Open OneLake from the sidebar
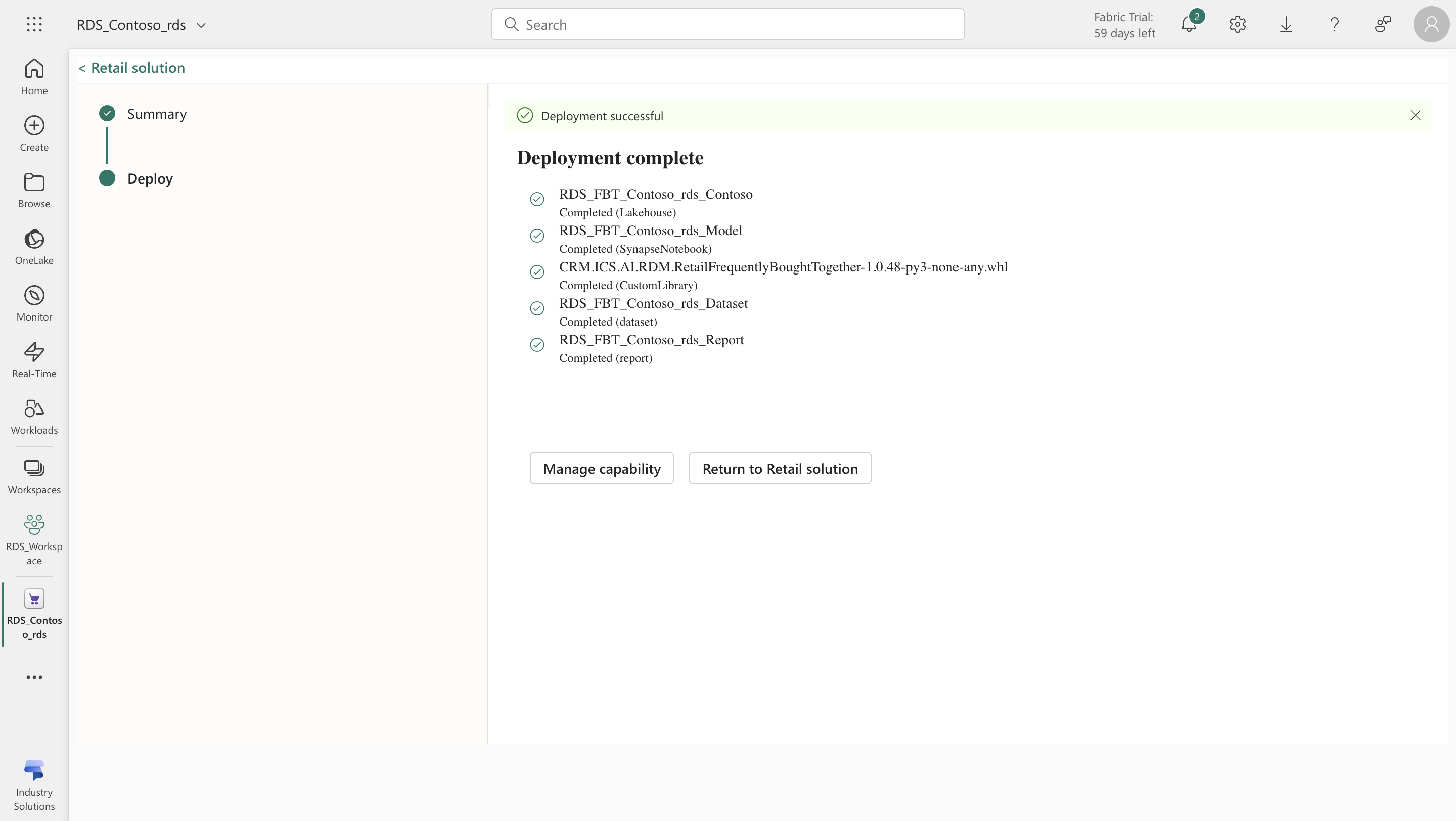 pyautogui.click(x=34, y=246)
